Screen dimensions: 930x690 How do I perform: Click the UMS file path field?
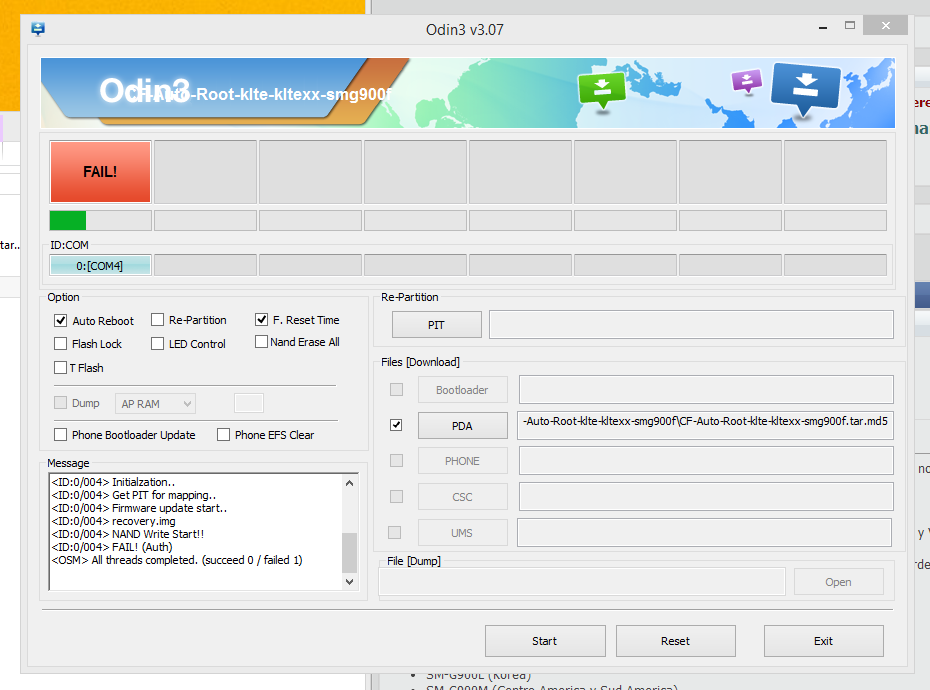704,533
